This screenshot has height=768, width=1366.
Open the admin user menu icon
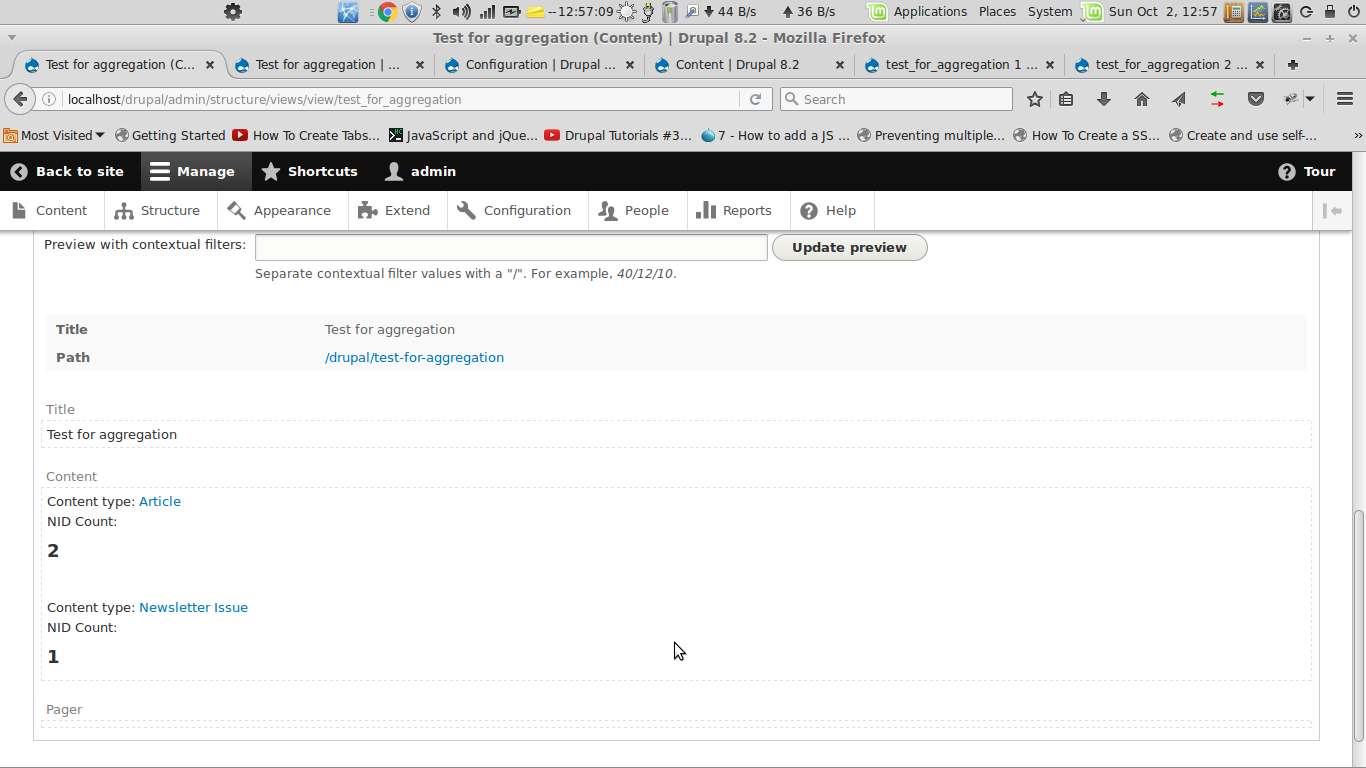pyautogui.click(x=392, y=171)
